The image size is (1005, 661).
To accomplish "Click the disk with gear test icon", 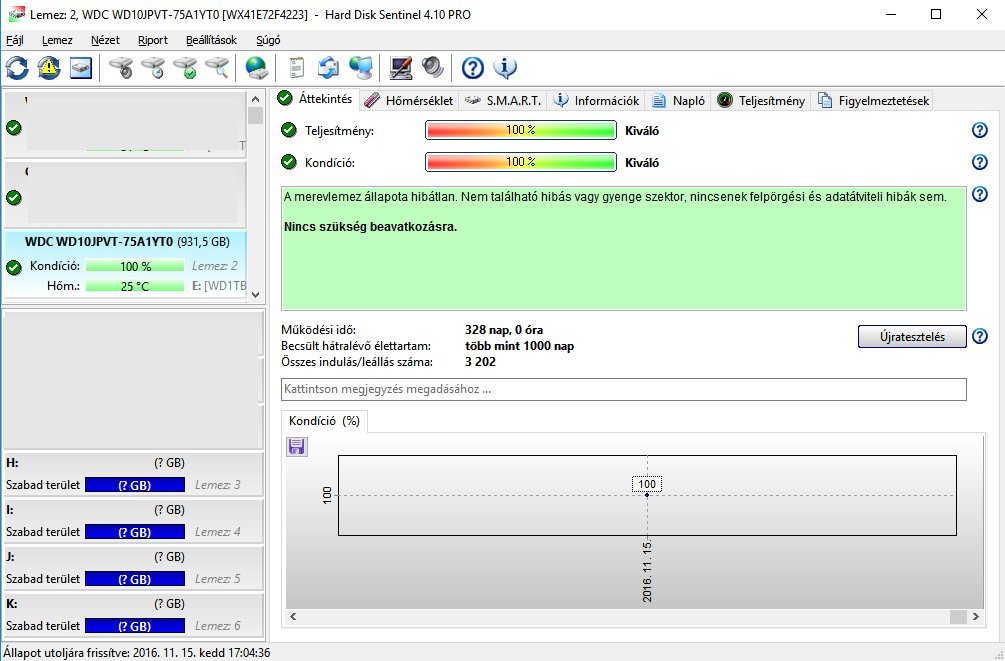I will point(121,67).
